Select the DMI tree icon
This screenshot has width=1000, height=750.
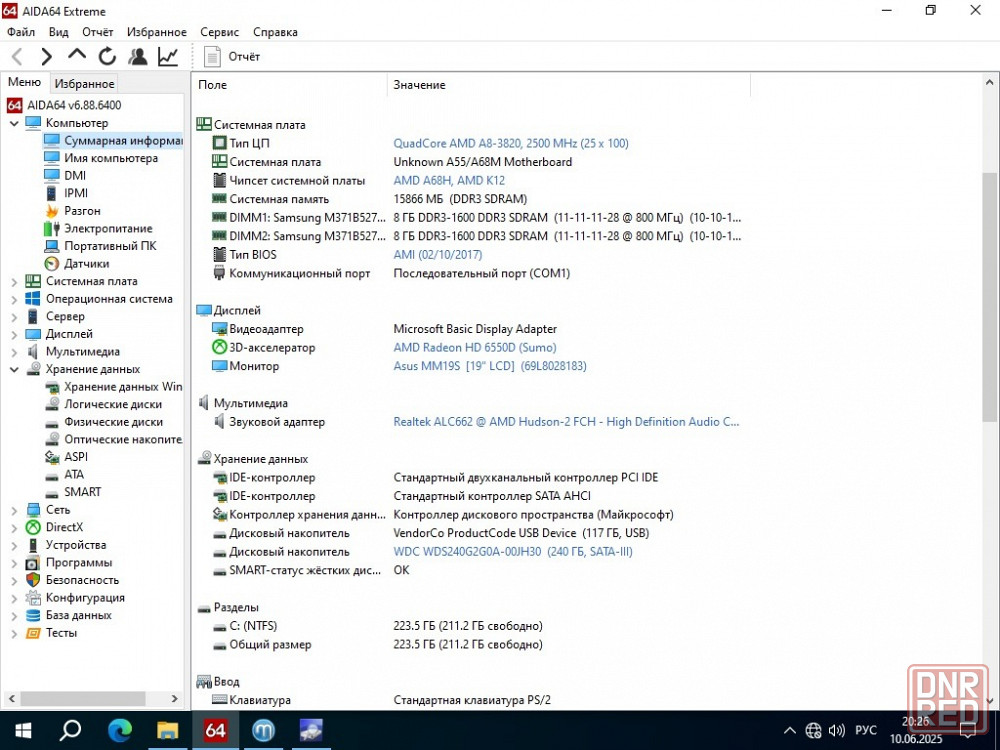coord(52,175)
